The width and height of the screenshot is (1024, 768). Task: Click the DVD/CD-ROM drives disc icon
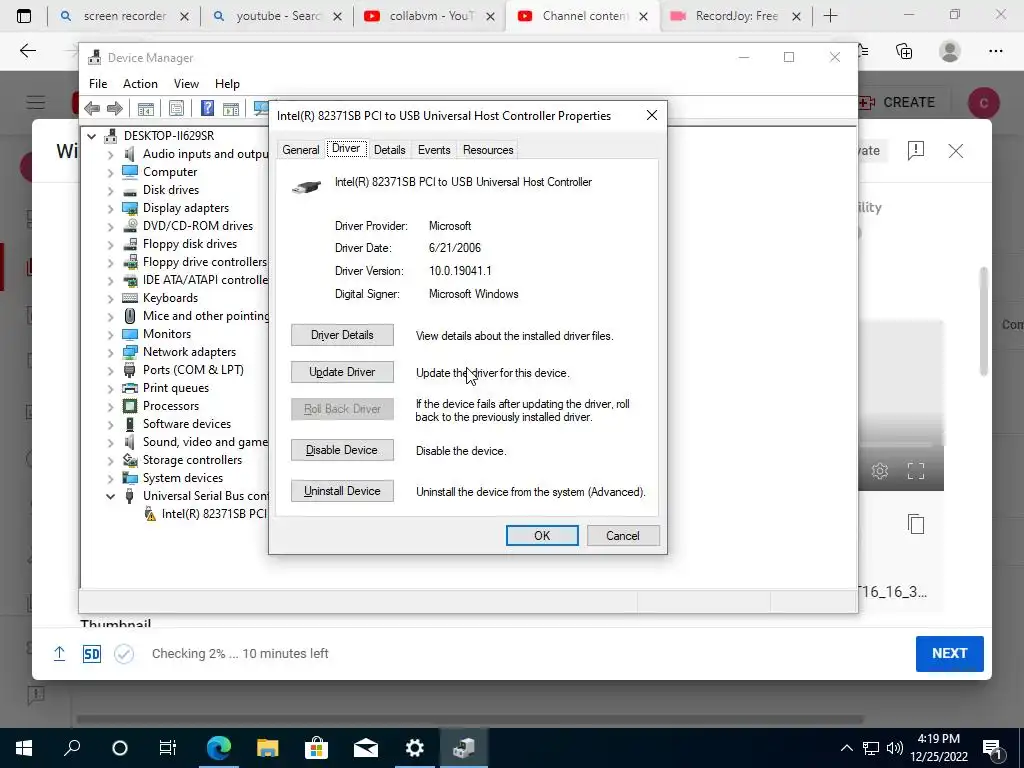pyautogui.click(x=130, y=226)
